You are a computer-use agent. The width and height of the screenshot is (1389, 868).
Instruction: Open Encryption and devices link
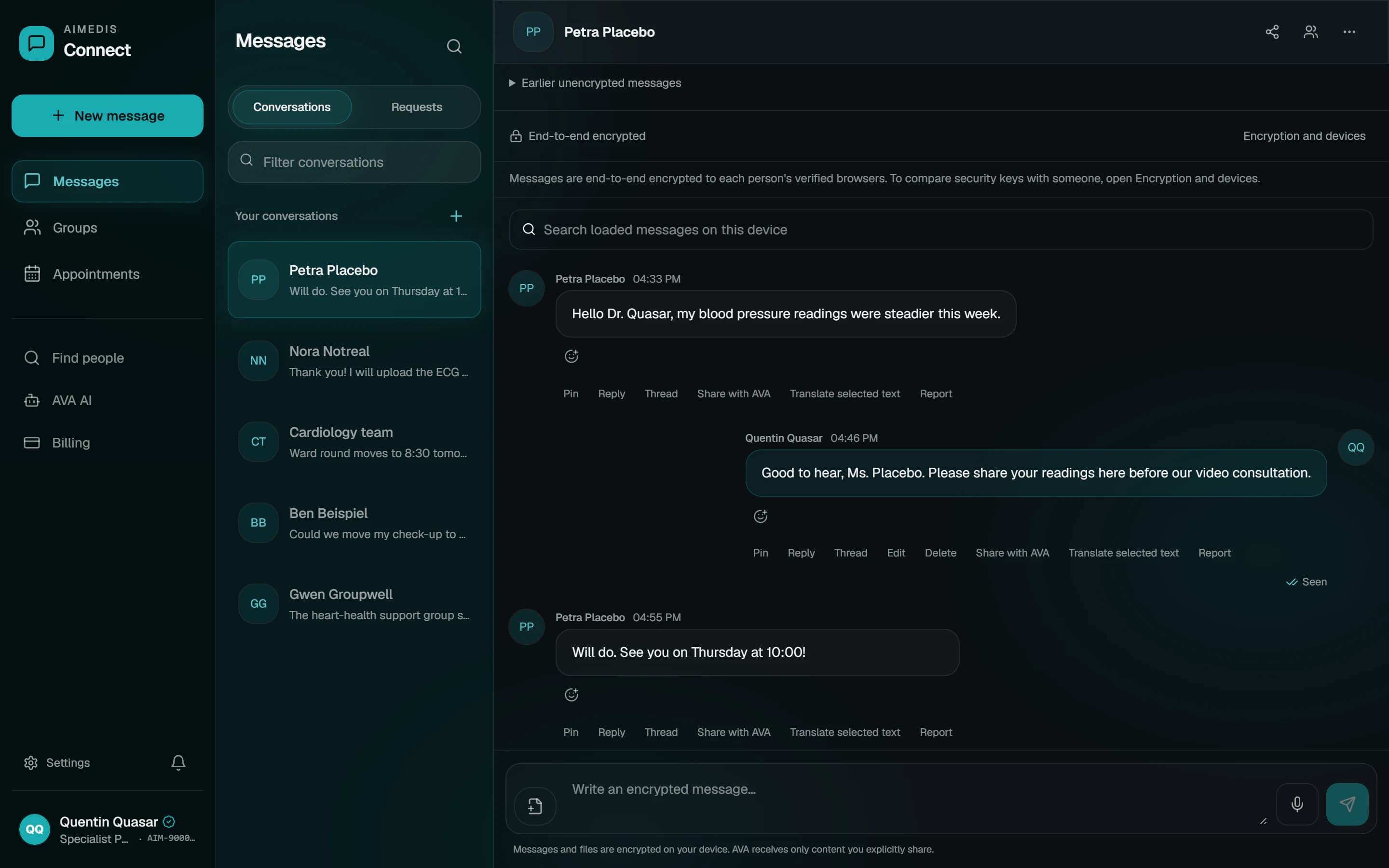[1304, 136]
